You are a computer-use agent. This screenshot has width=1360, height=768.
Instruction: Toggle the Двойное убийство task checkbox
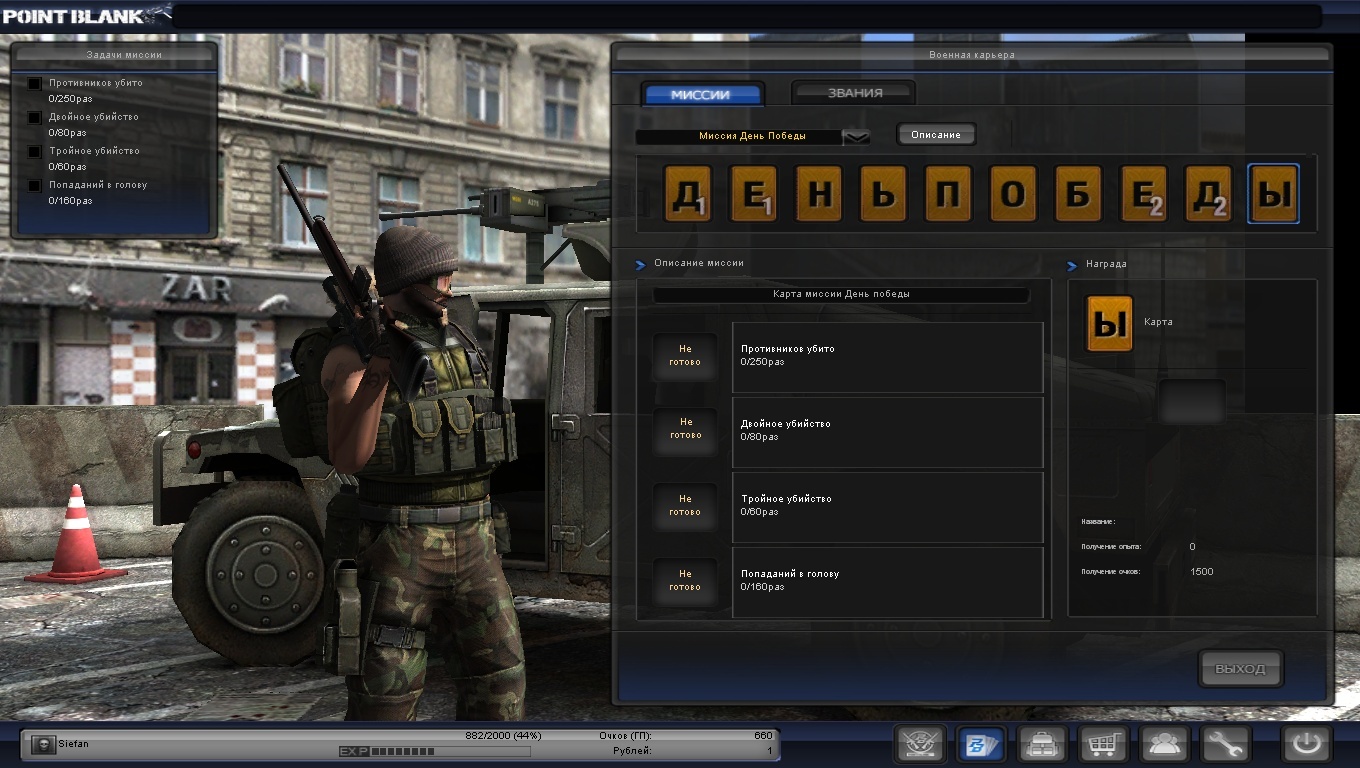pyautogui.click(x=35, y=118)
